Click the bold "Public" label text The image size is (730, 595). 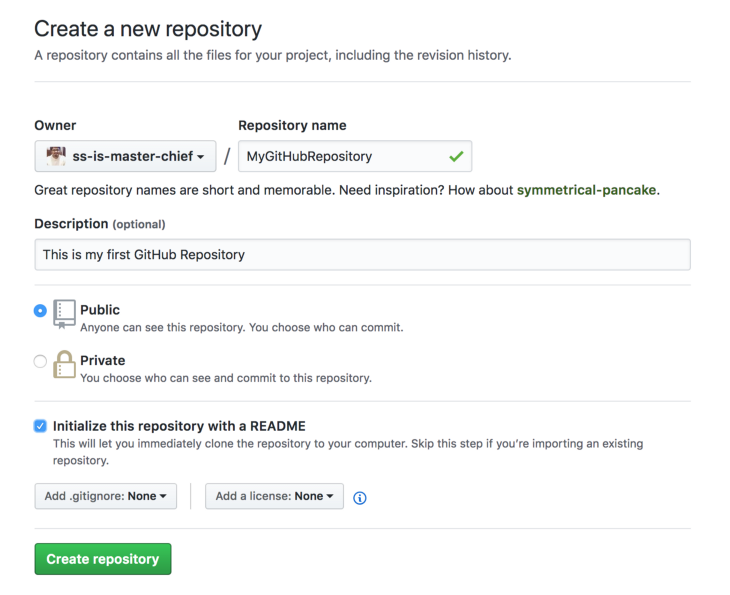(x=100, y=310)
